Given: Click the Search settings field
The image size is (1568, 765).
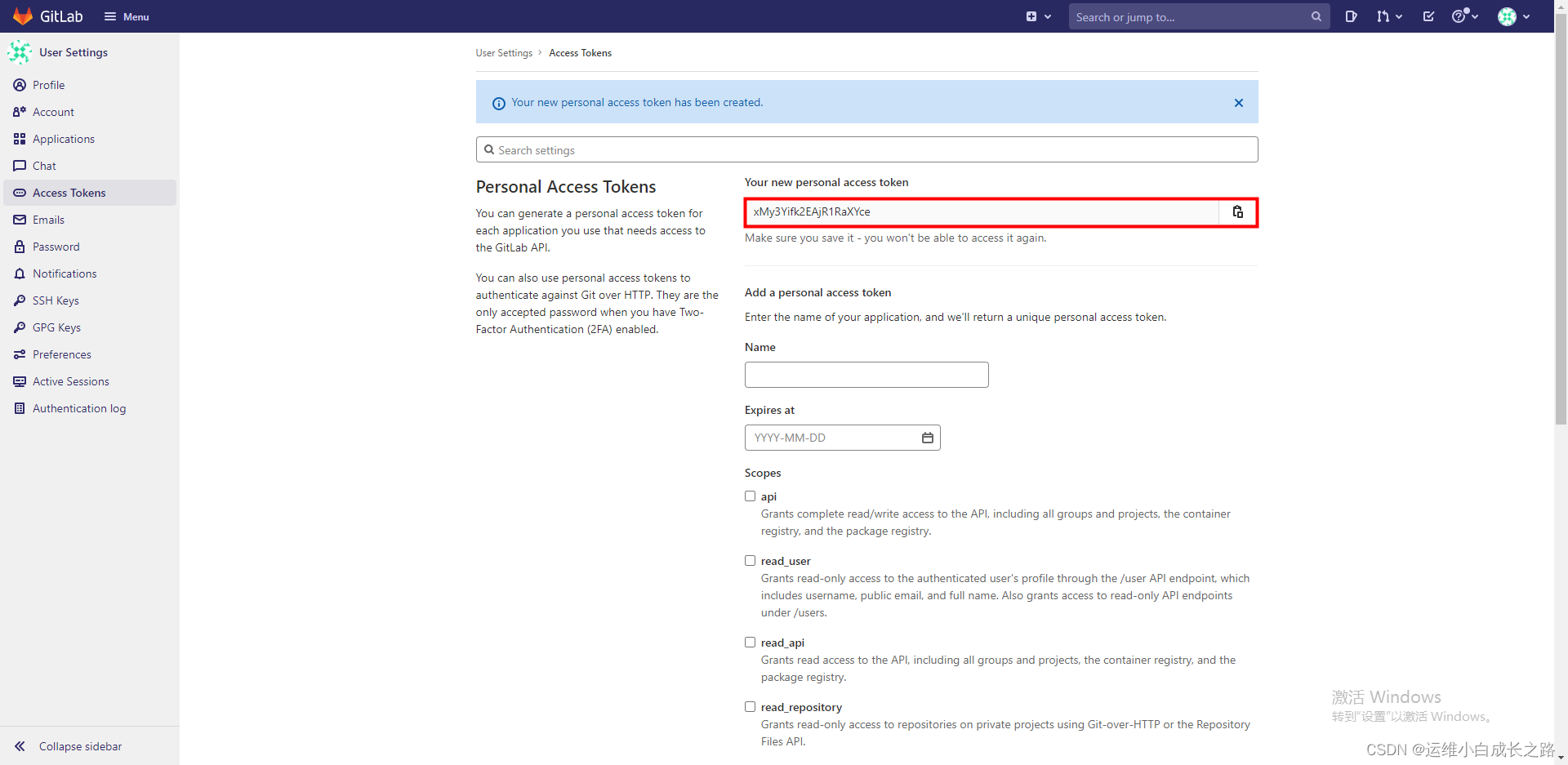Looking at the screenshot, I should [866, 149].
